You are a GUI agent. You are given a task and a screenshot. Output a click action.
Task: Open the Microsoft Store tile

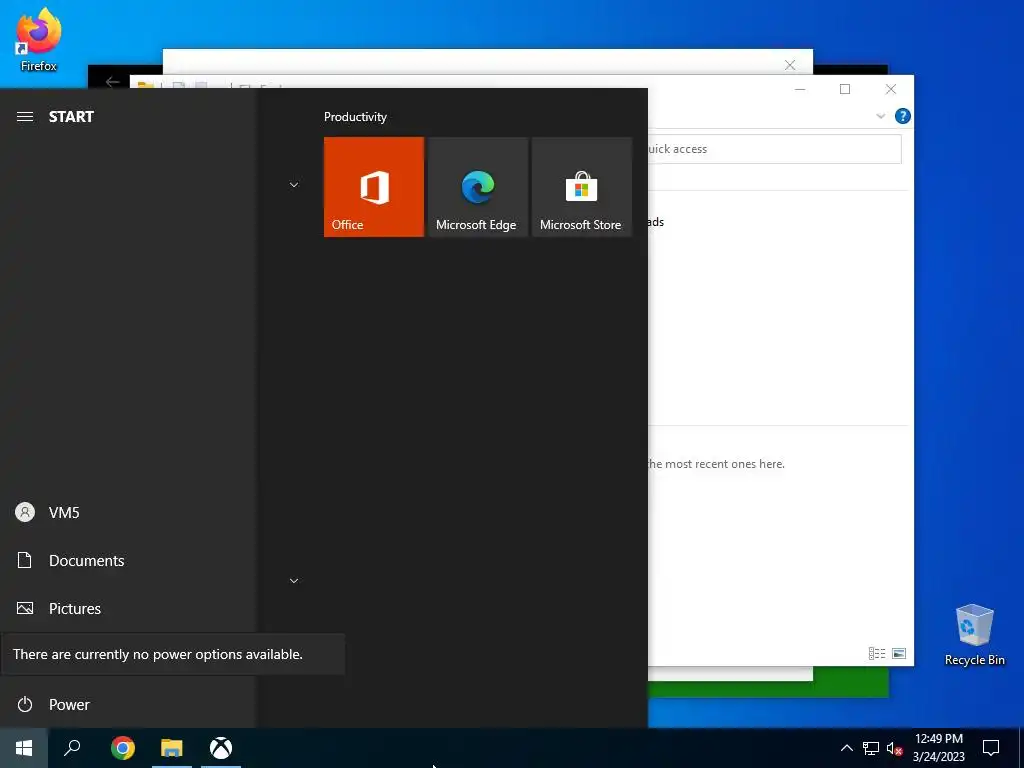click(582, 187)
